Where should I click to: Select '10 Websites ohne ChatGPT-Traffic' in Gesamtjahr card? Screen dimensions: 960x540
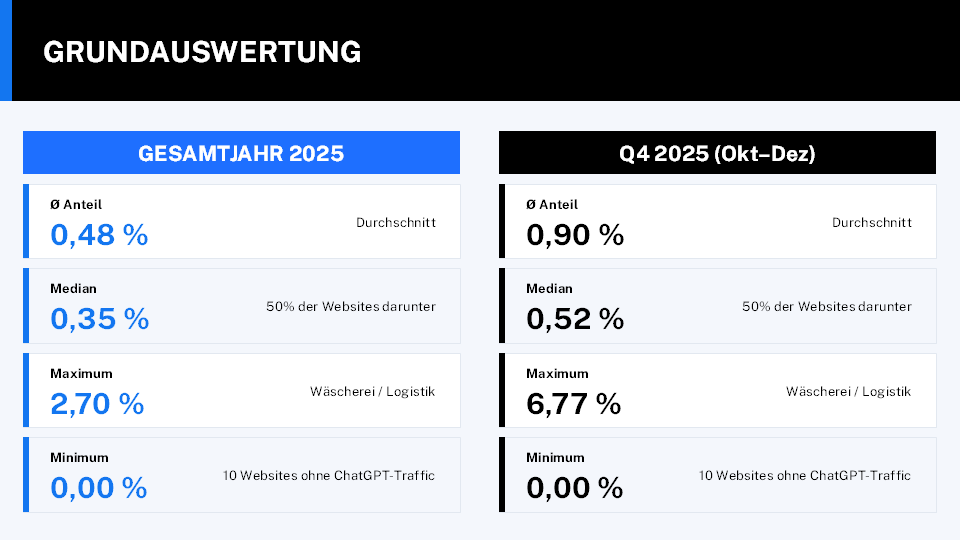328,476
